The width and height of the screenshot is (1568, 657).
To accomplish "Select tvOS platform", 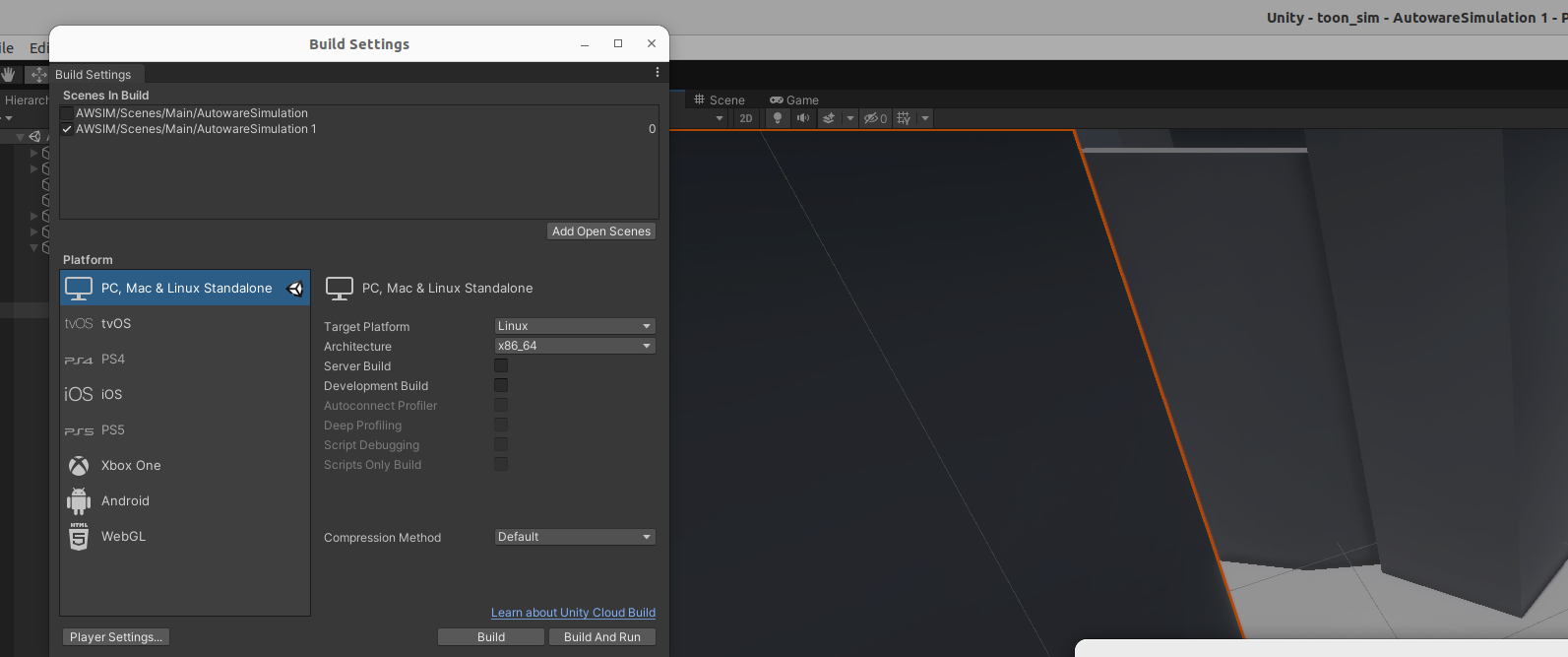I will click(x=185, y=323).
